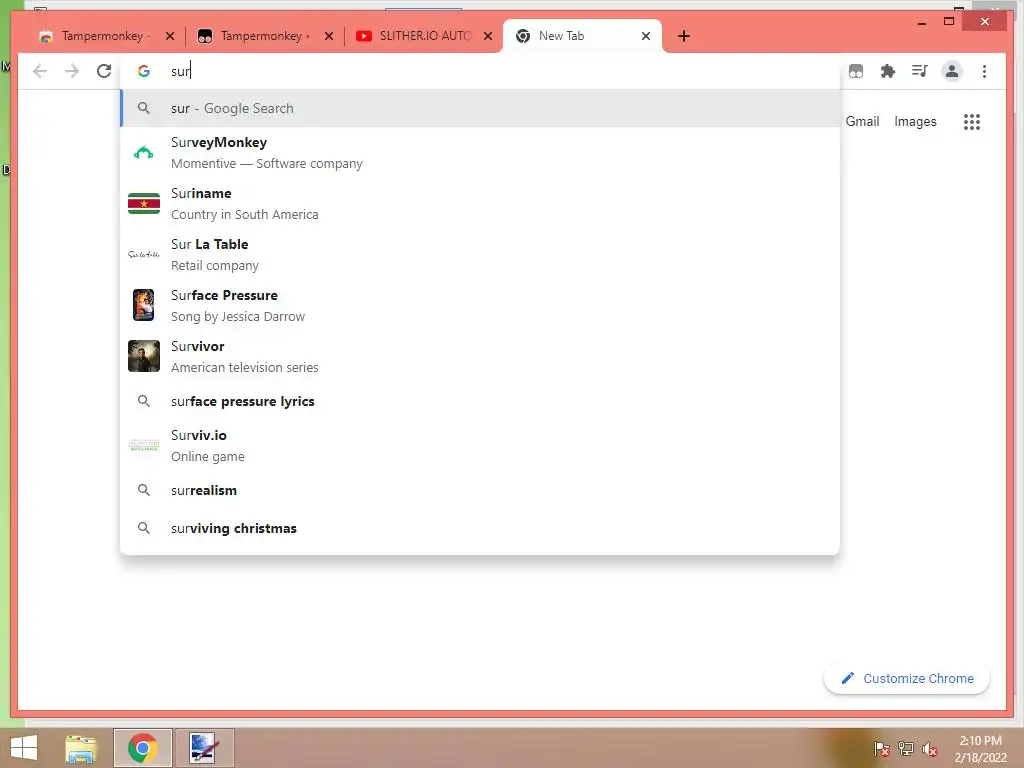Select 'surviving christmas' suggestion

tap(480, 528)
